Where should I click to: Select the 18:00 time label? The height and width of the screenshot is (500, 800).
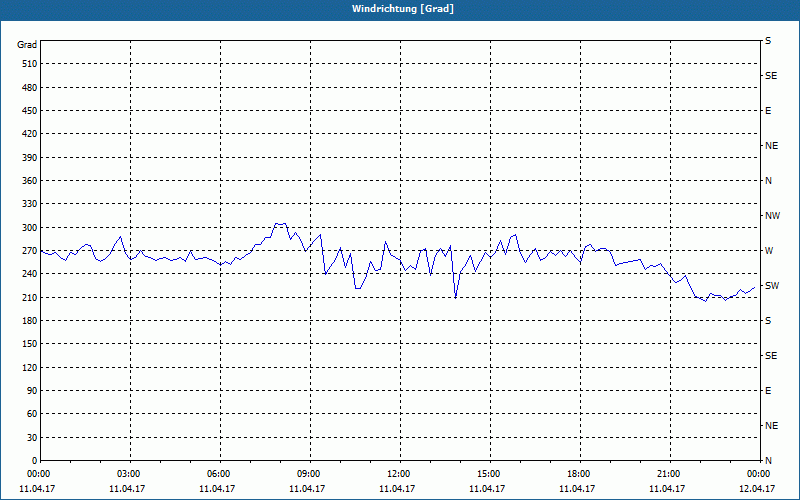[x=581, y=474]
